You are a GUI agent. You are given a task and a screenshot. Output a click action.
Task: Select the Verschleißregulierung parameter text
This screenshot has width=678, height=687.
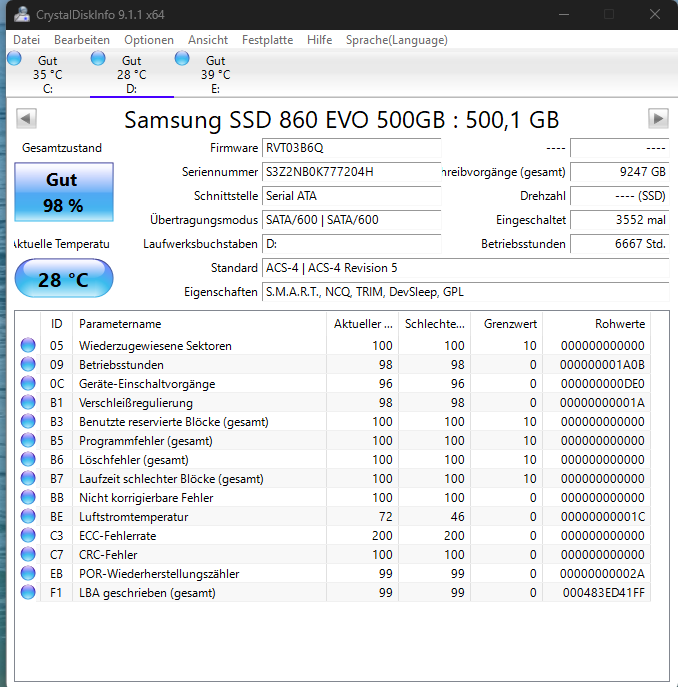(x=136, y=403)
